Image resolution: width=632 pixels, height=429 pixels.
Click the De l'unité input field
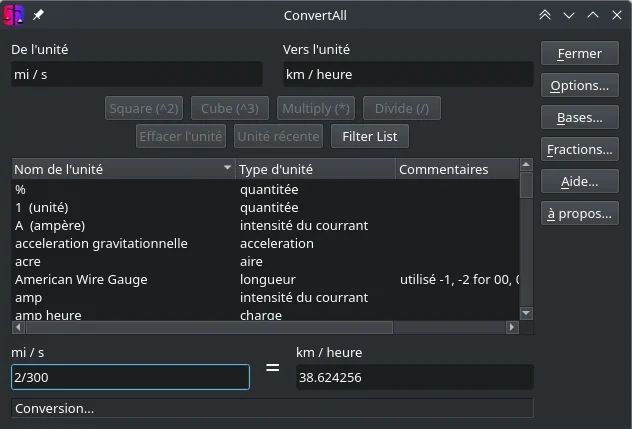[x=136, y=74]
